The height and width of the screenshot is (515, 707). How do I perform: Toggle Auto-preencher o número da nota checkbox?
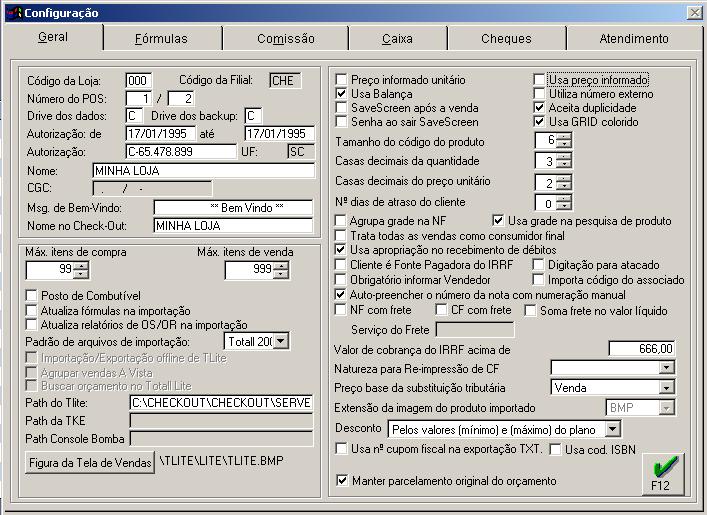click(x=340, y=295)
